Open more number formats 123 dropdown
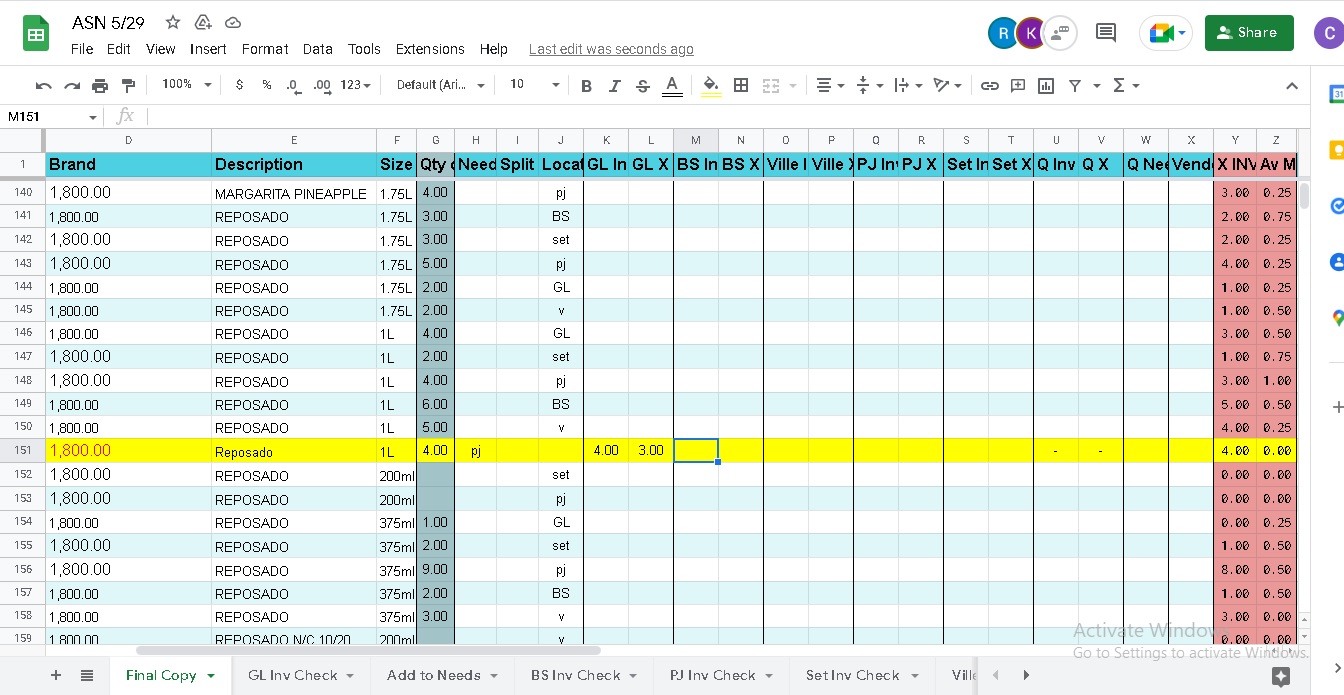The image size is (1344, 695). 356,85
